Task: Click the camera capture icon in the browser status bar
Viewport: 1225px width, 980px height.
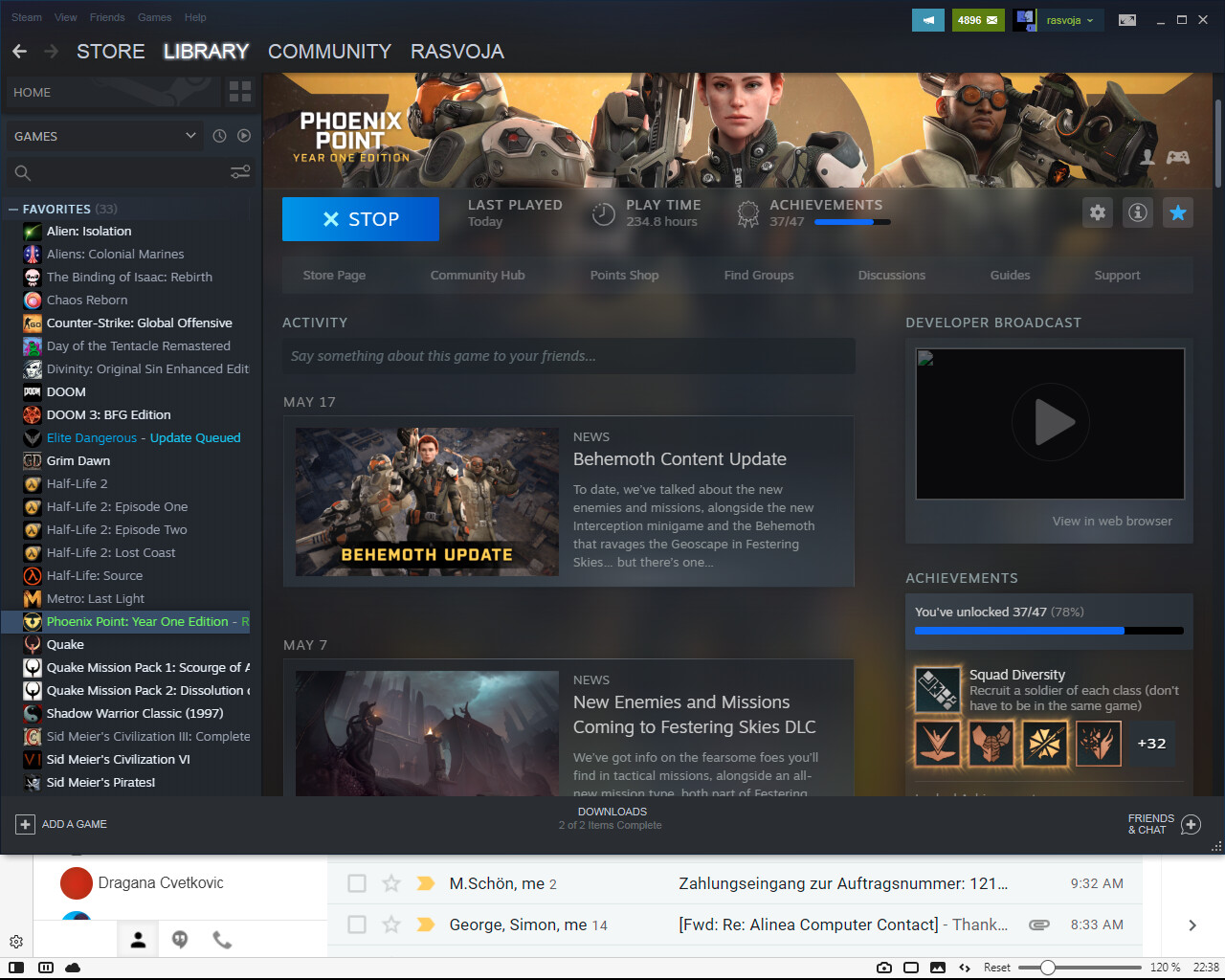Action: (884, 968)
